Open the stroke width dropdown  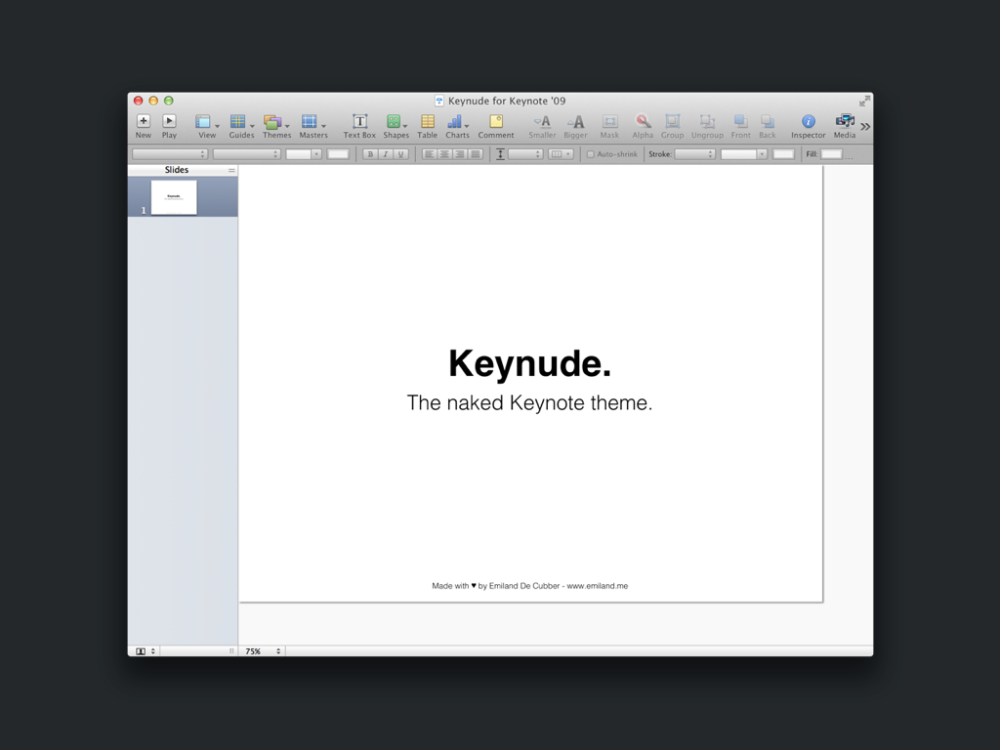[x=744, y=154]
